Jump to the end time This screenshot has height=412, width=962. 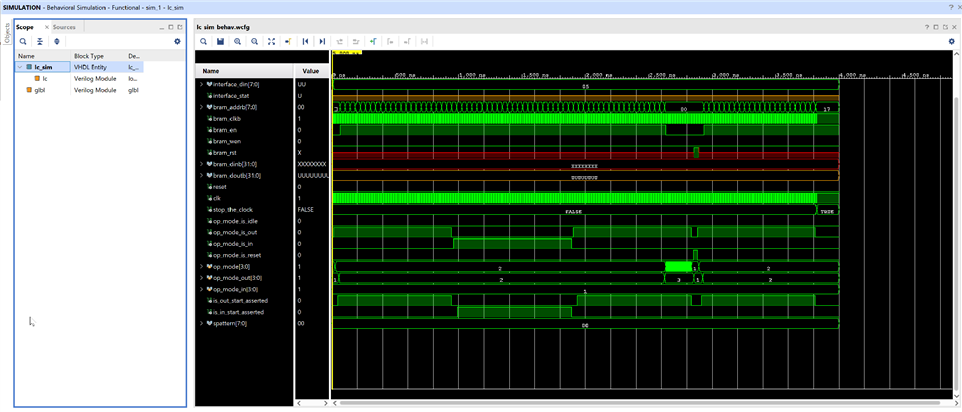(322, 42)
